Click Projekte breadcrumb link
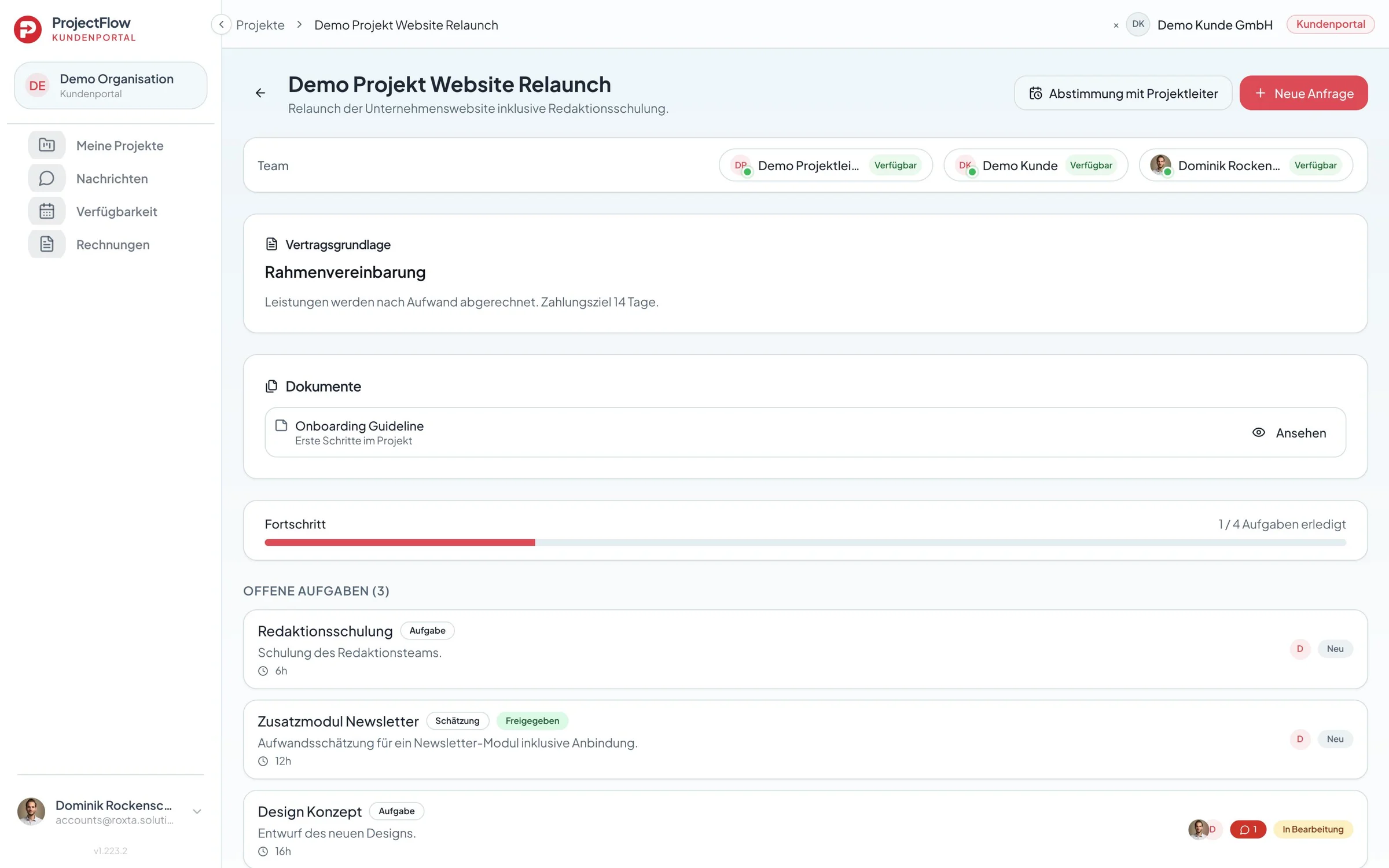The height and width of the screenshot is (868, 1389). click(x=260, y=25)
